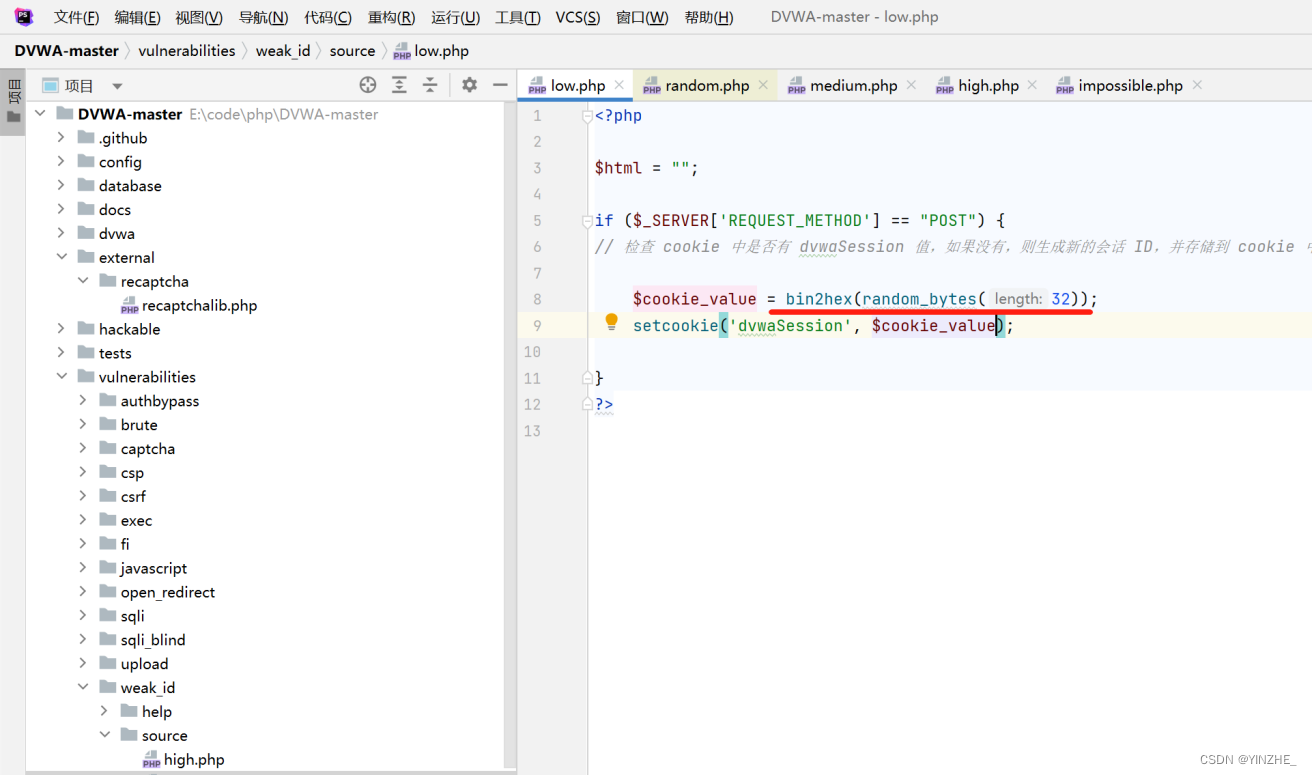Click the expand all icon in project panel
This screenshot has height=775, width=1312.
pos(399,85)
